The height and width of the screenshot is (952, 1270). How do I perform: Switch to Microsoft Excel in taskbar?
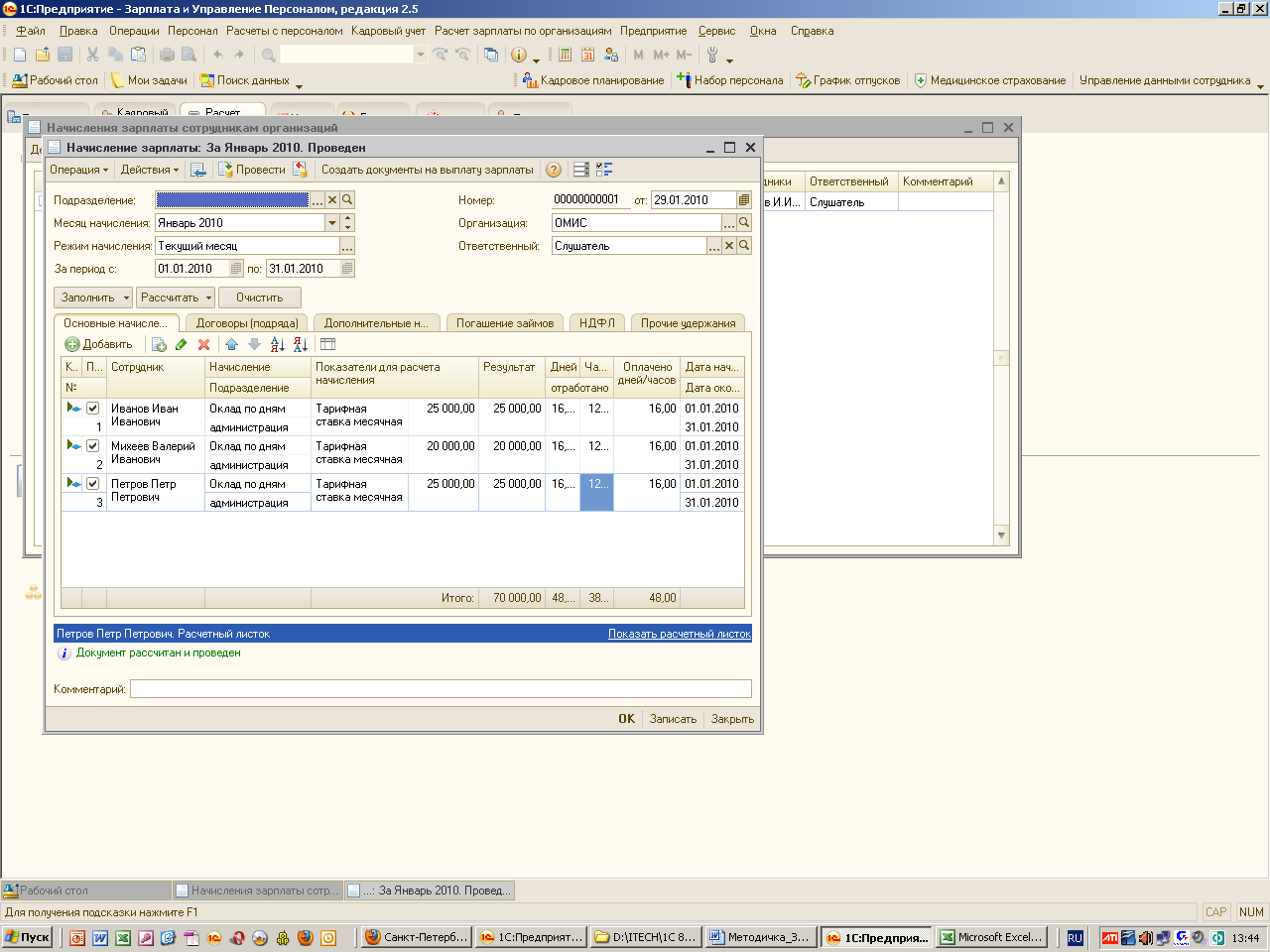[x=991, y=937]
